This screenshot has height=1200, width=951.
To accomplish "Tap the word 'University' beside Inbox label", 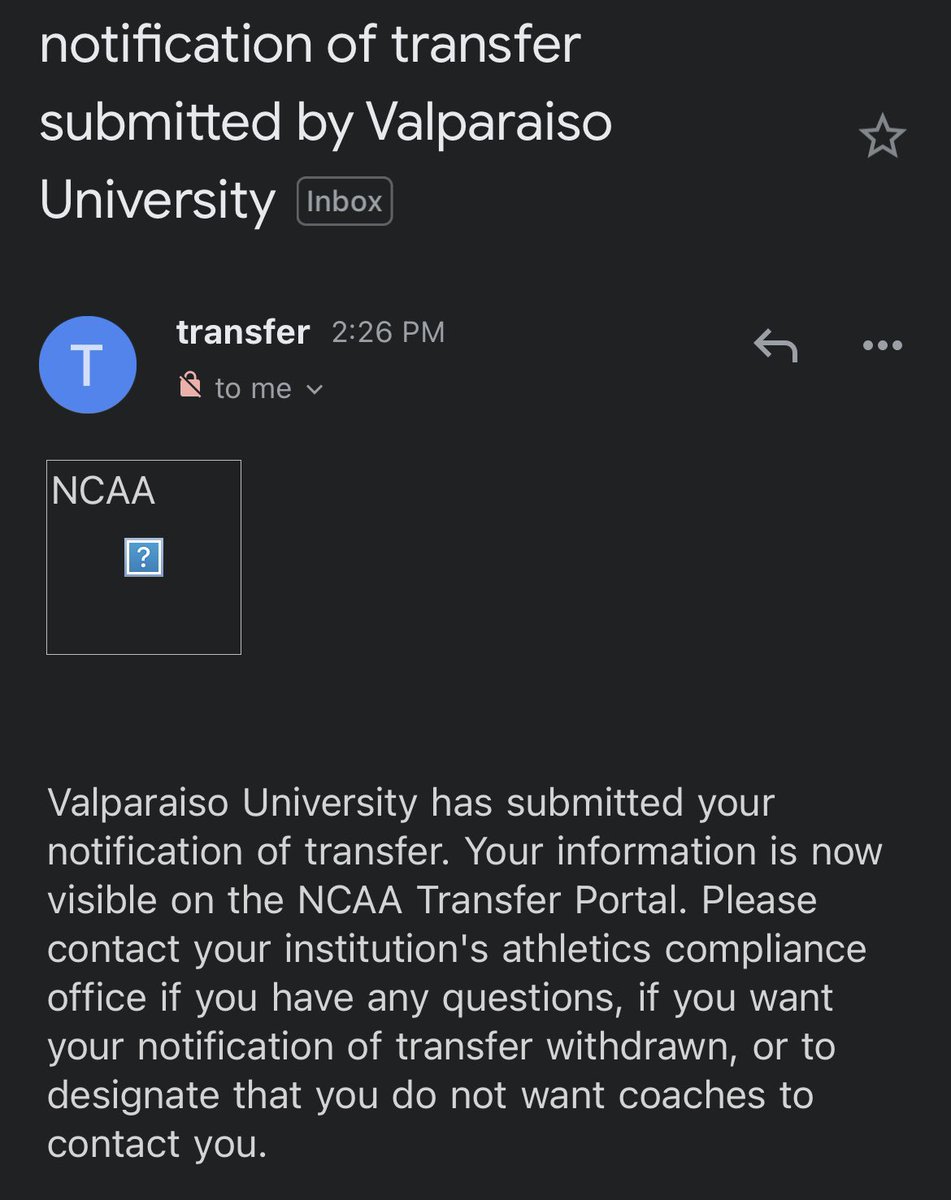I will [x=157, y=201].
